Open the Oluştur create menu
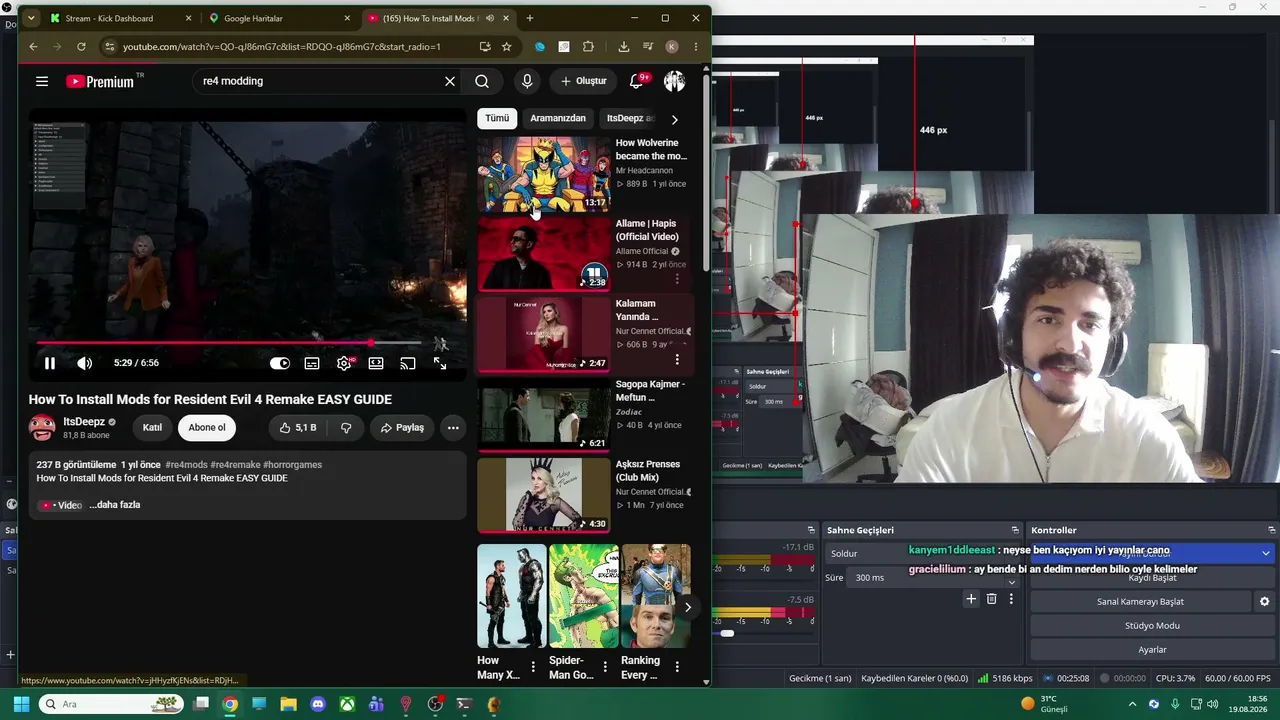Viewport: 1280px width, 720px height. pyautogui.click(x=584, y=81)
